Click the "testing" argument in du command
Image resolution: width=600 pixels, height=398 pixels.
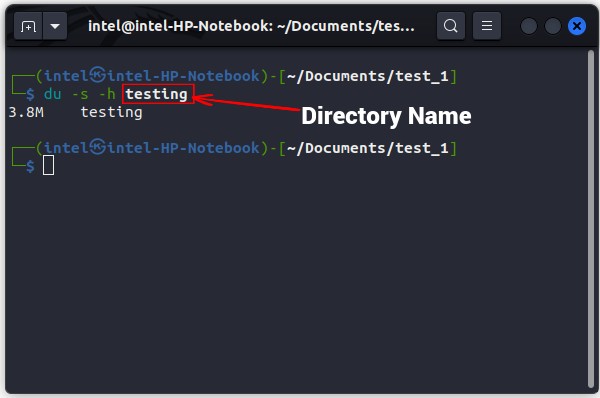157,95
